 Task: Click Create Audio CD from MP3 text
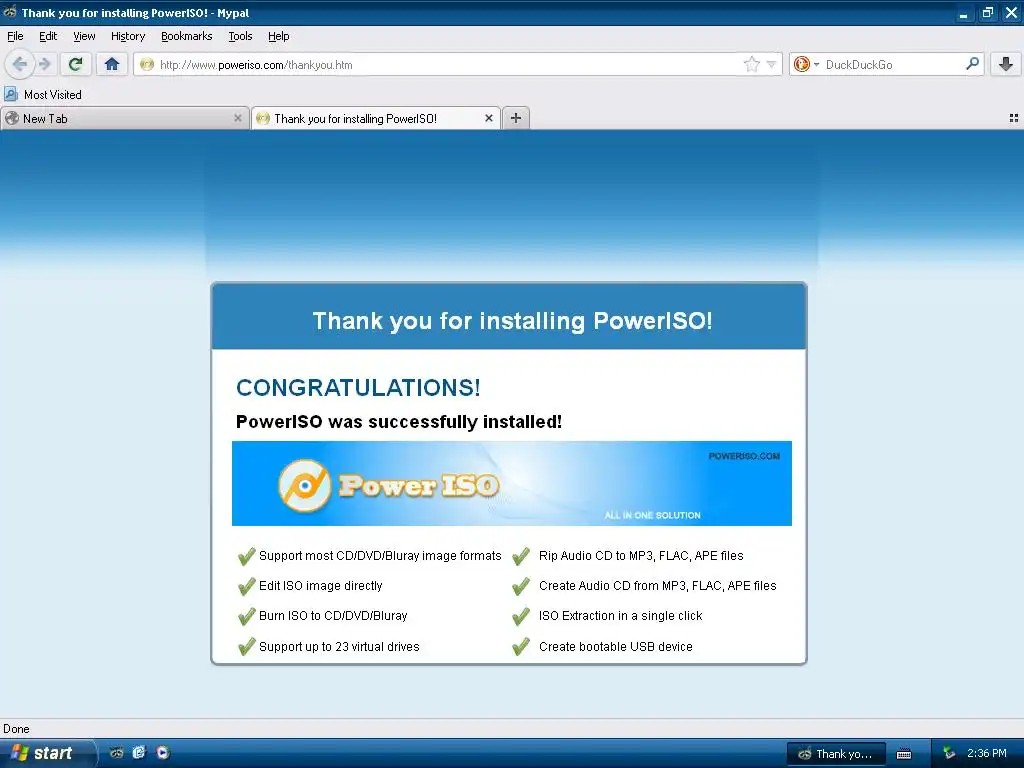pos(658,586)
